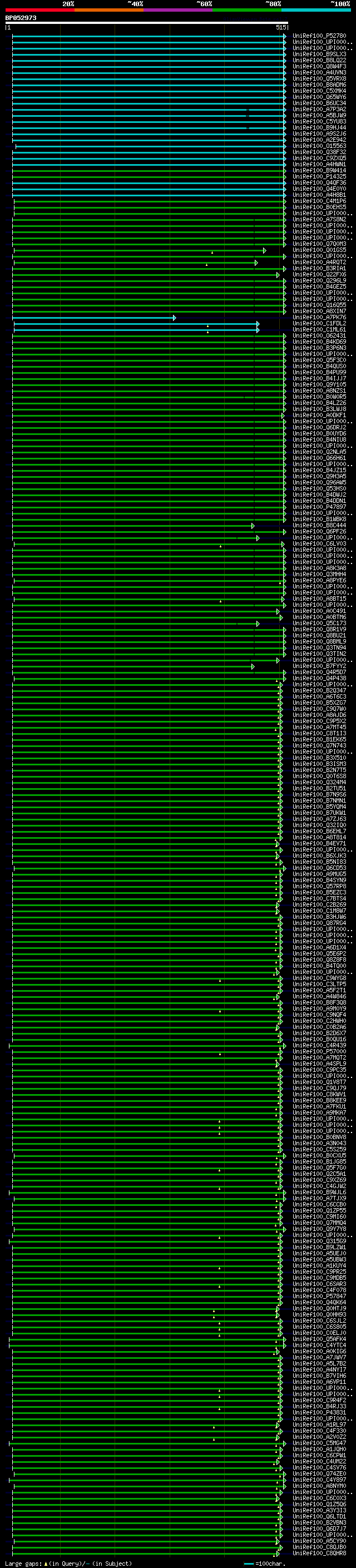
Task: Select hit label UniRef100_Q22FX6
Action: point(319,275)
